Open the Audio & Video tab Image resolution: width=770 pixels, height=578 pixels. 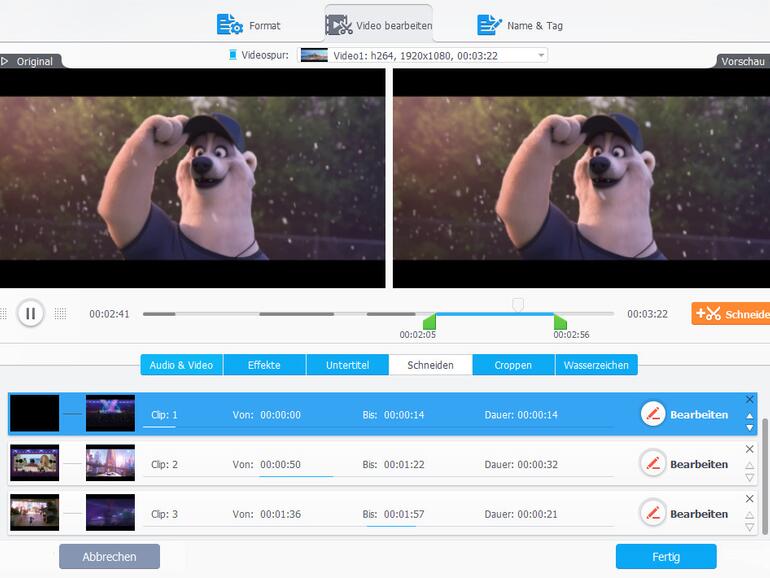point(181,365)
